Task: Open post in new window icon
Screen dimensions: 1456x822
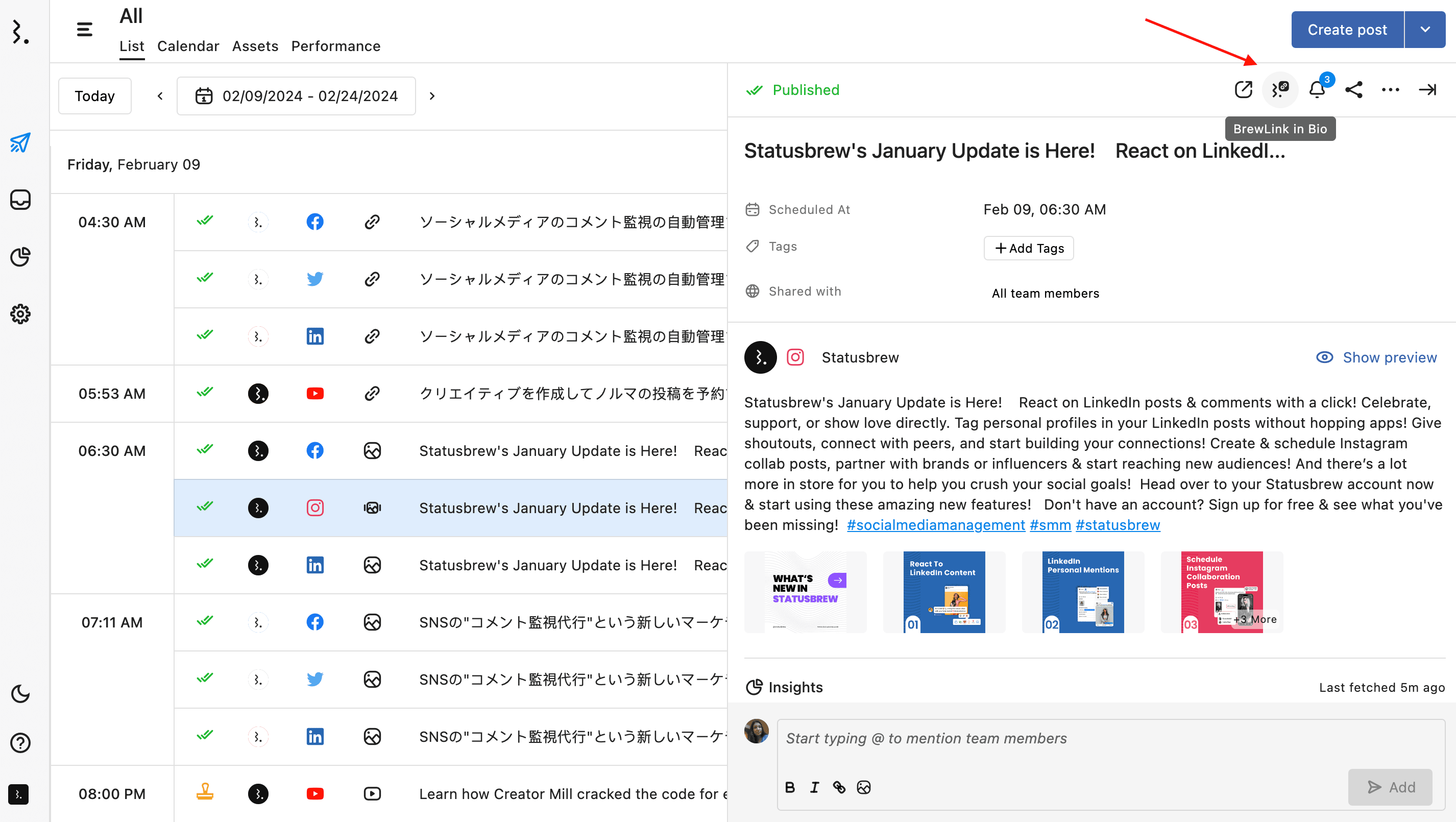Action: click(x=1244, y=89)
